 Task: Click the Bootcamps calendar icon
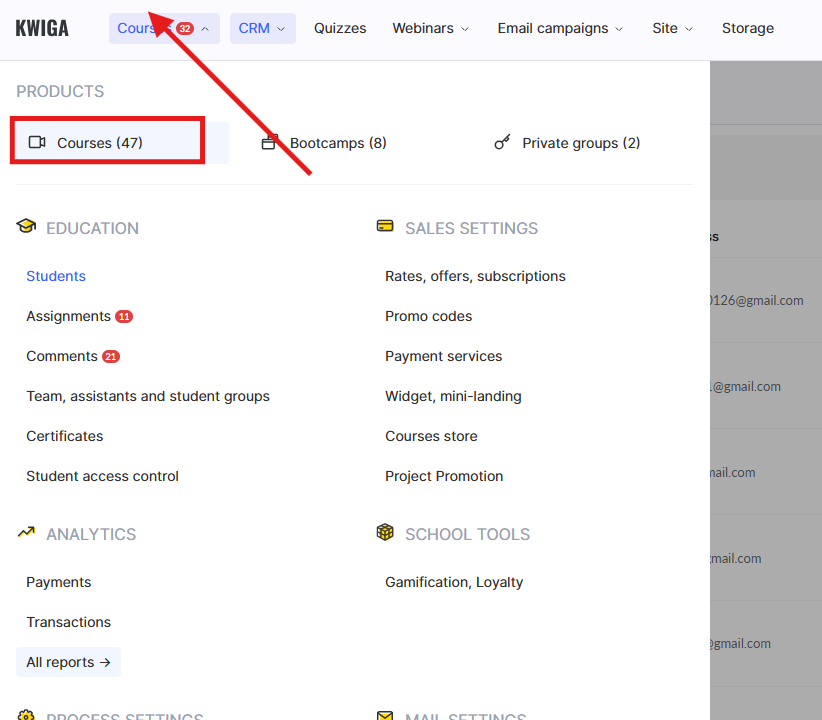click(268, 143)
